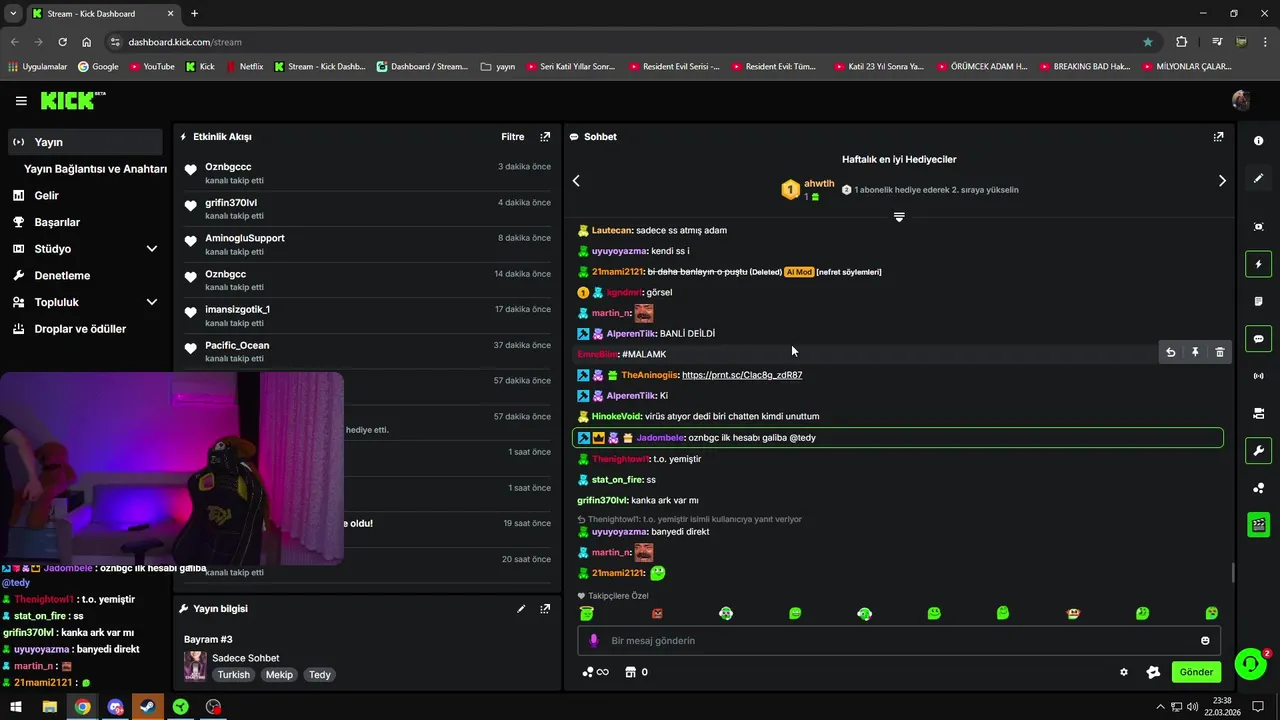Edit stream info with pencil in Yayın bilgisi

click(x=521, y=608)
